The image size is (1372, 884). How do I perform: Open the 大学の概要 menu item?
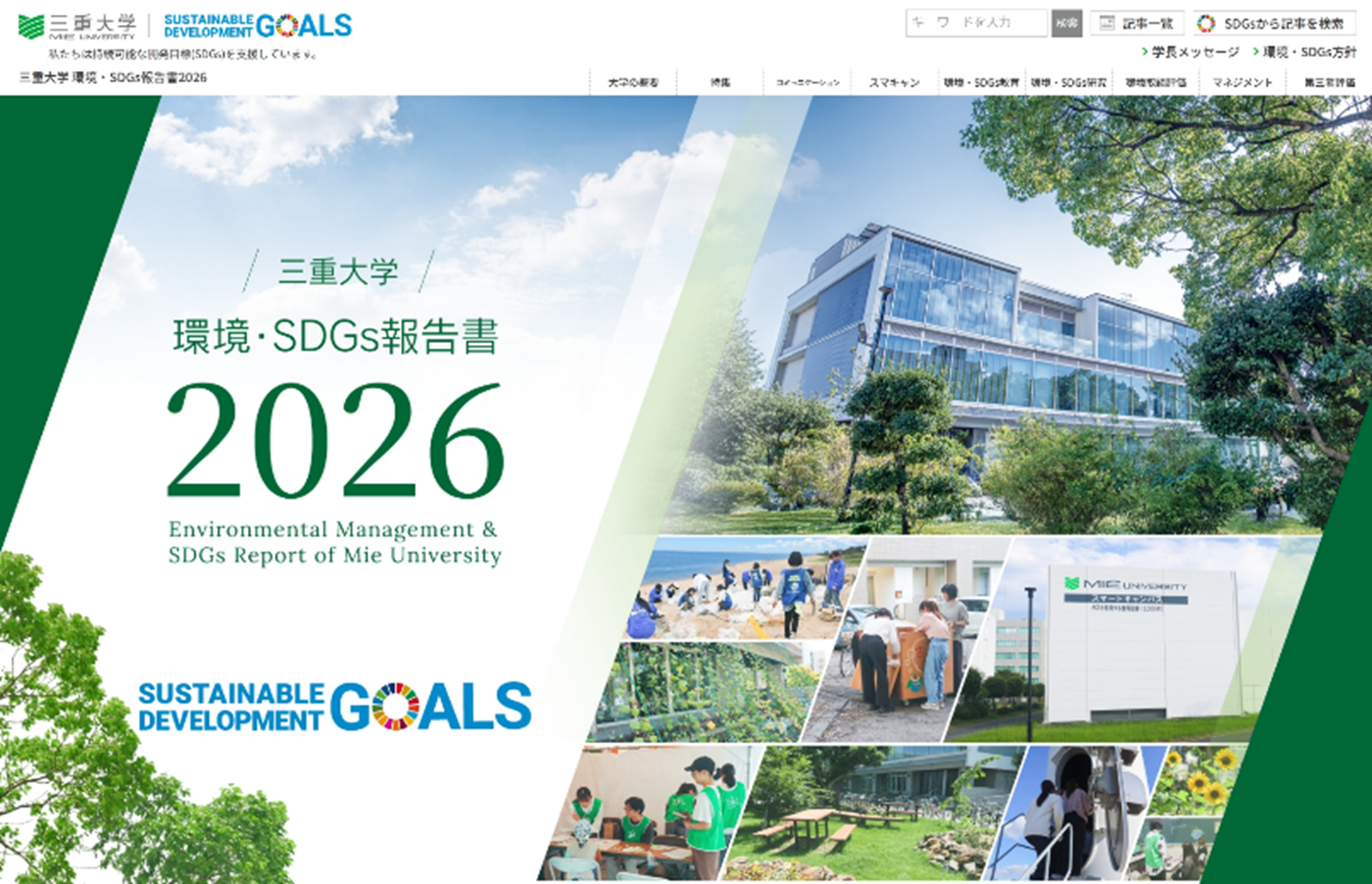click(x=633, y=82)
